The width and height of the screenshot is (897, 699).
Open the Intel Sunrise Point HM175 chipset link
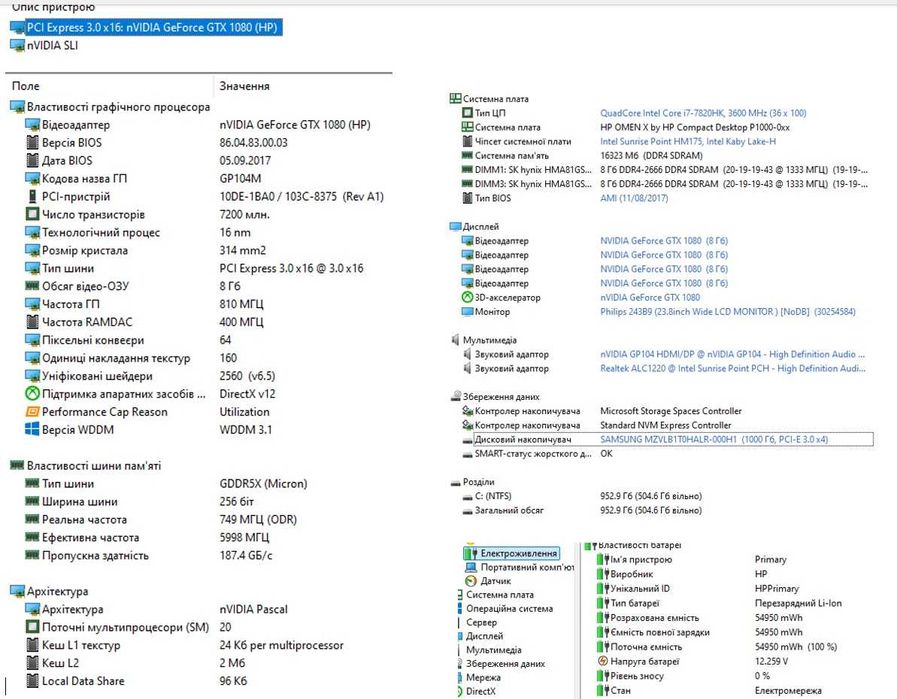click(688, 141)
